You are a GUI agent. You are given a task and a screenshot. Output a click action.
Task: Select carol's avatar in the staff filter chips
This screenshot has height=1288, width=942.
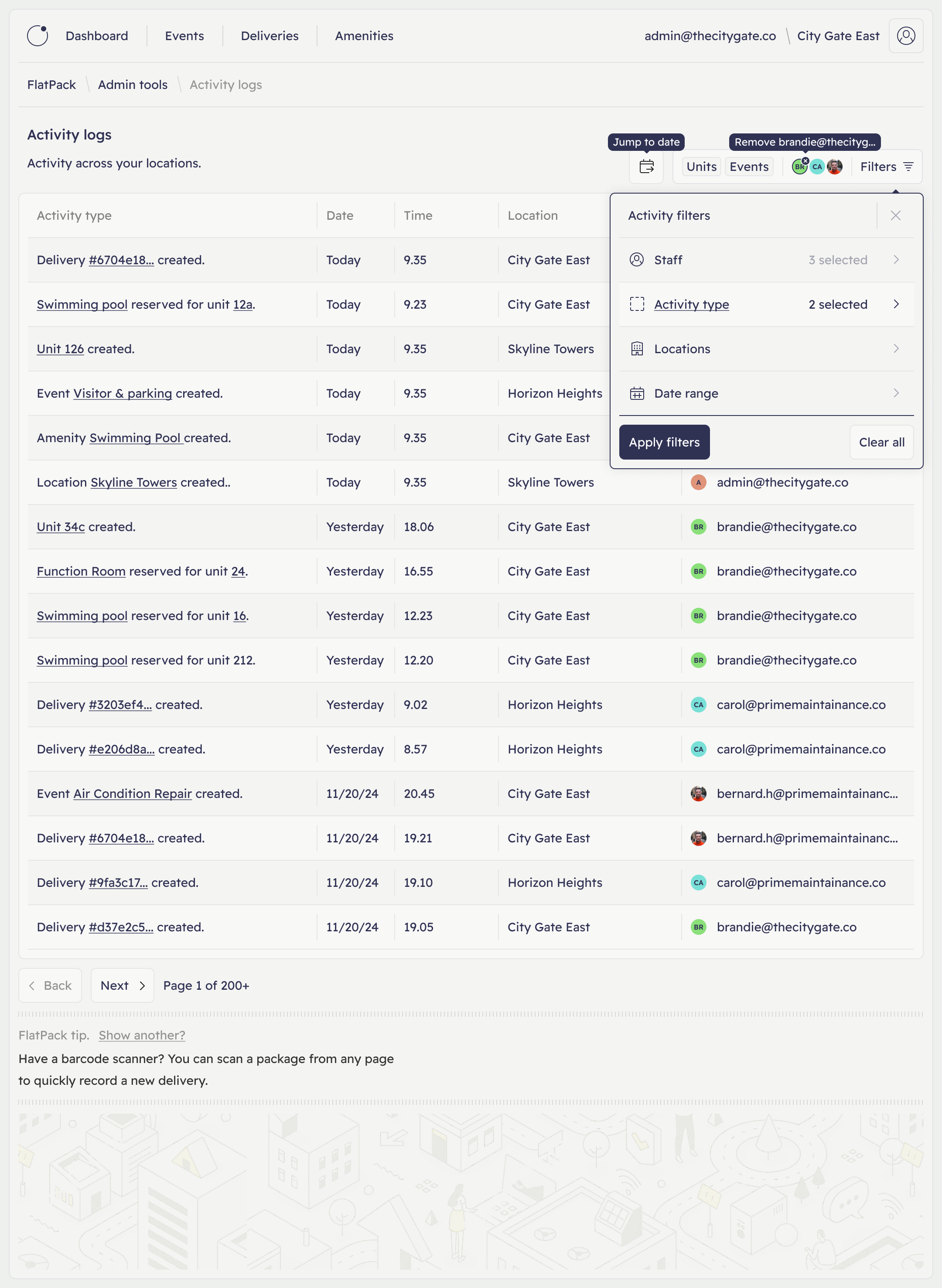816,167
